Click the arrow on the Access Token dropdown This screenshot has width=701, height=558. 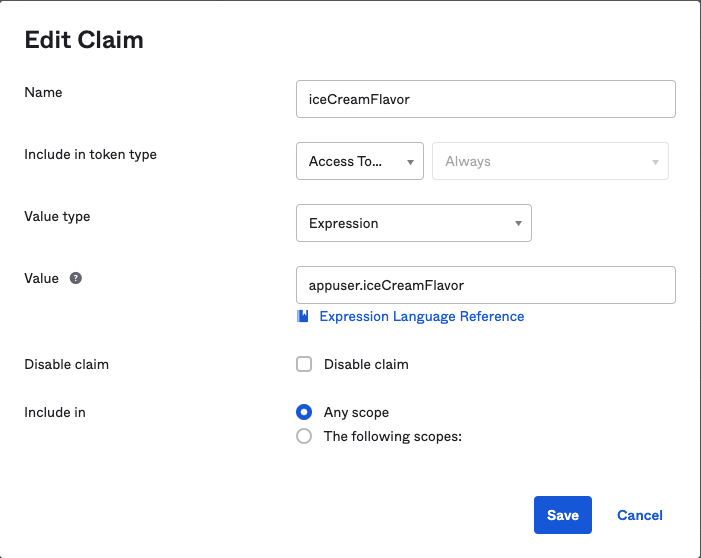[410, 161]
